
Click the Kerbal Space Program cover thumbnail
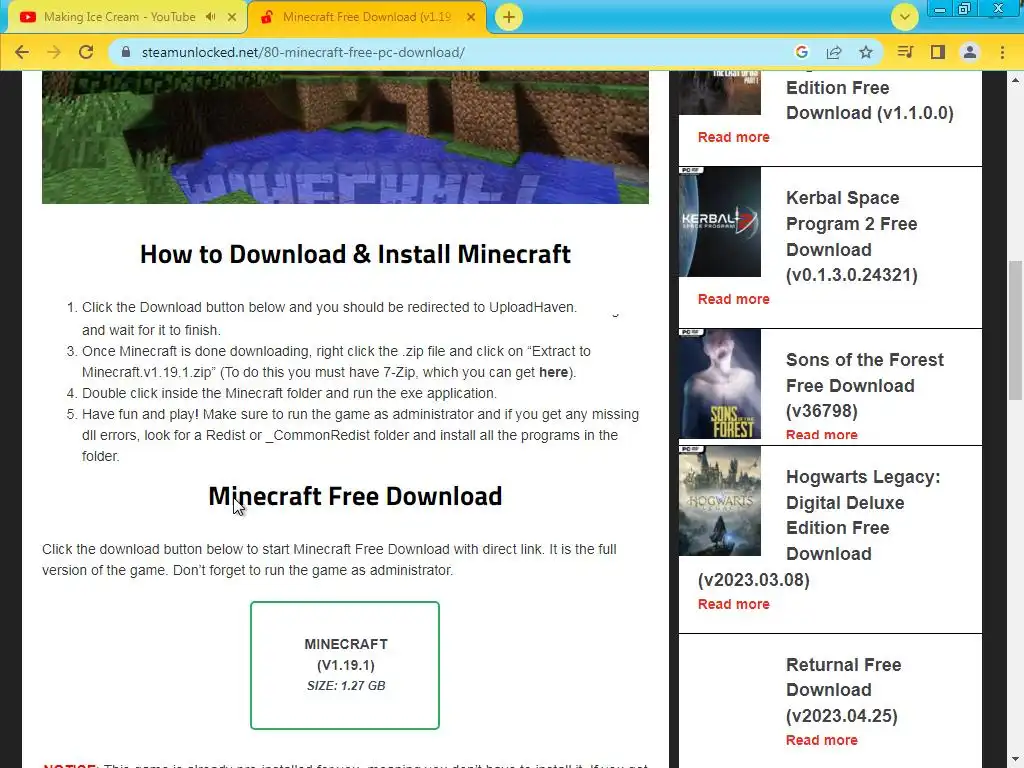pos(720,221)
